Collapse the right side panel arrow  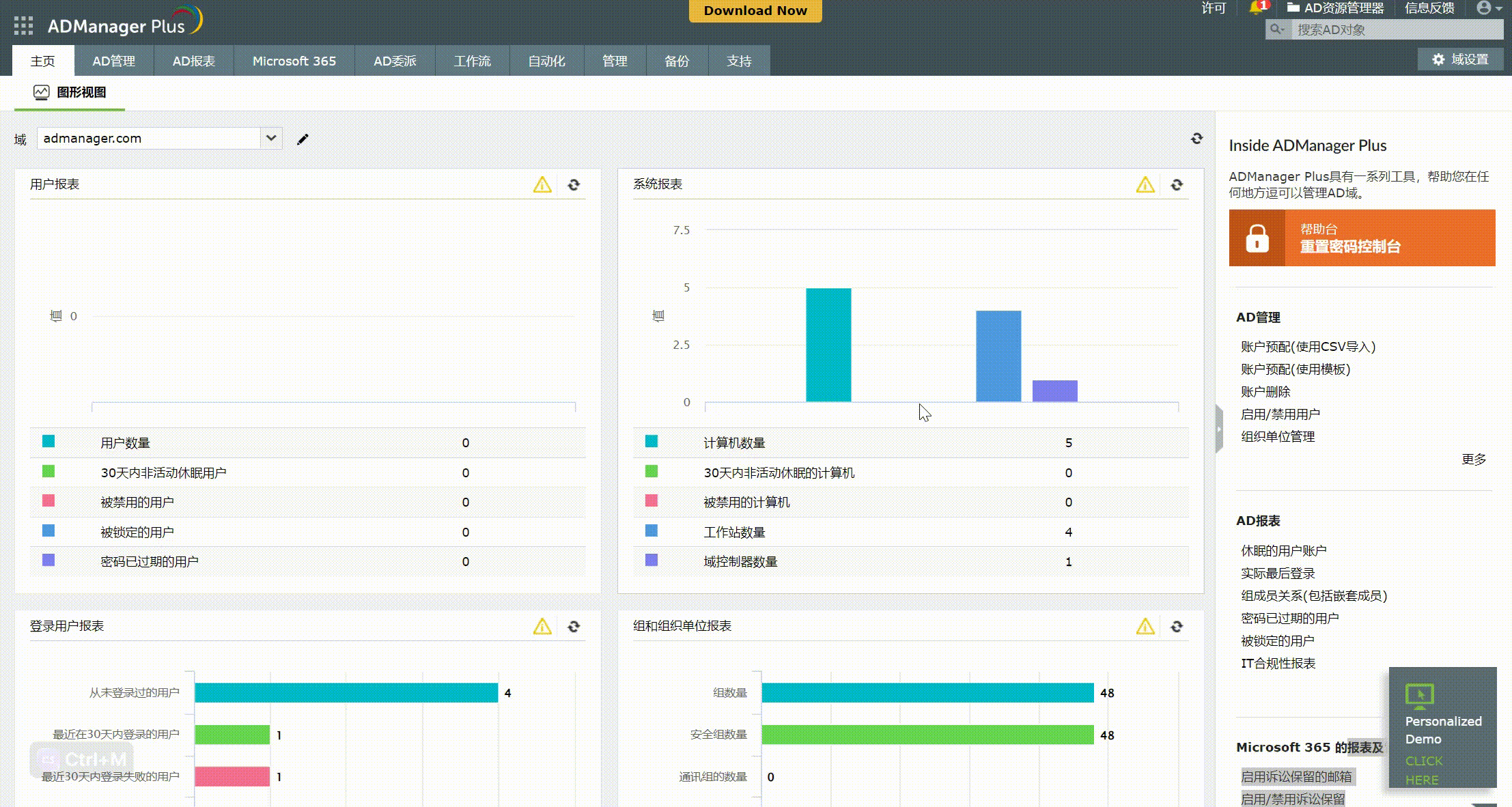coord(1219,429)
